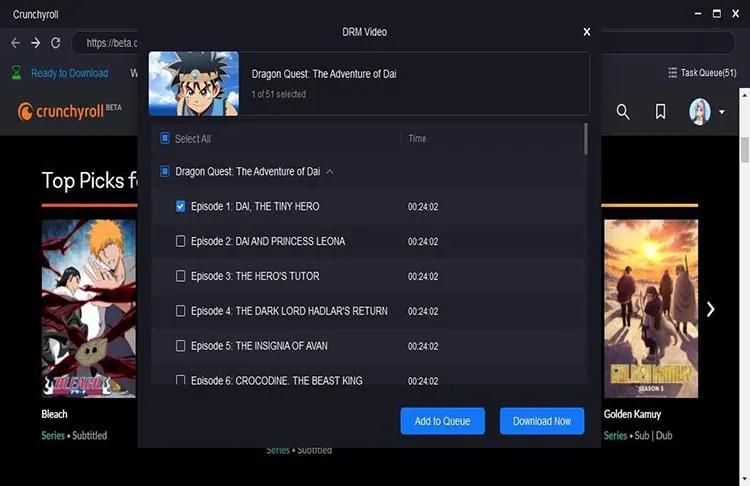The height and width of the screenshot is (486, 750).
Task: Show next Top Picks with right chevron
Action: 710,309
